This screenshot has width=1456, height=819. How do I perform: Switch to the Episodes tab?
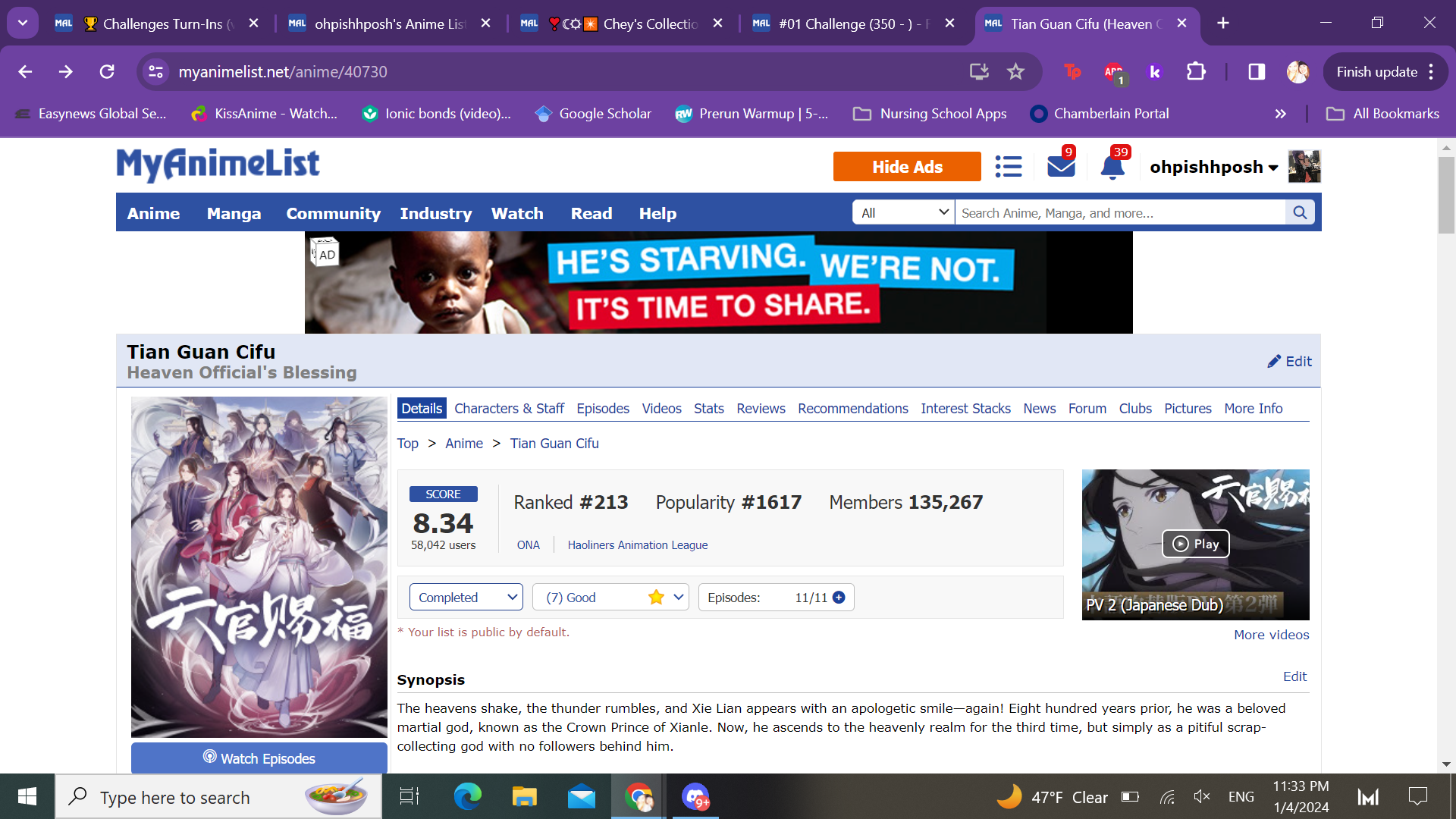(x=603, y=409)
